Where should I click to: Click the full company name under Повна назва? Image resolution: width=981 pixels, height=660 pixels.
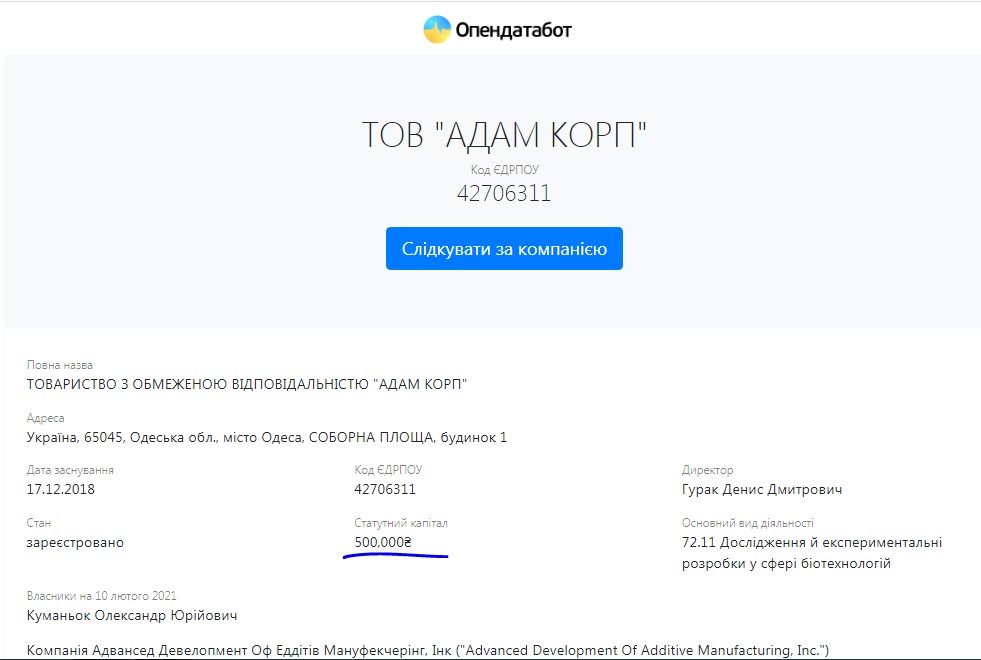247,385
